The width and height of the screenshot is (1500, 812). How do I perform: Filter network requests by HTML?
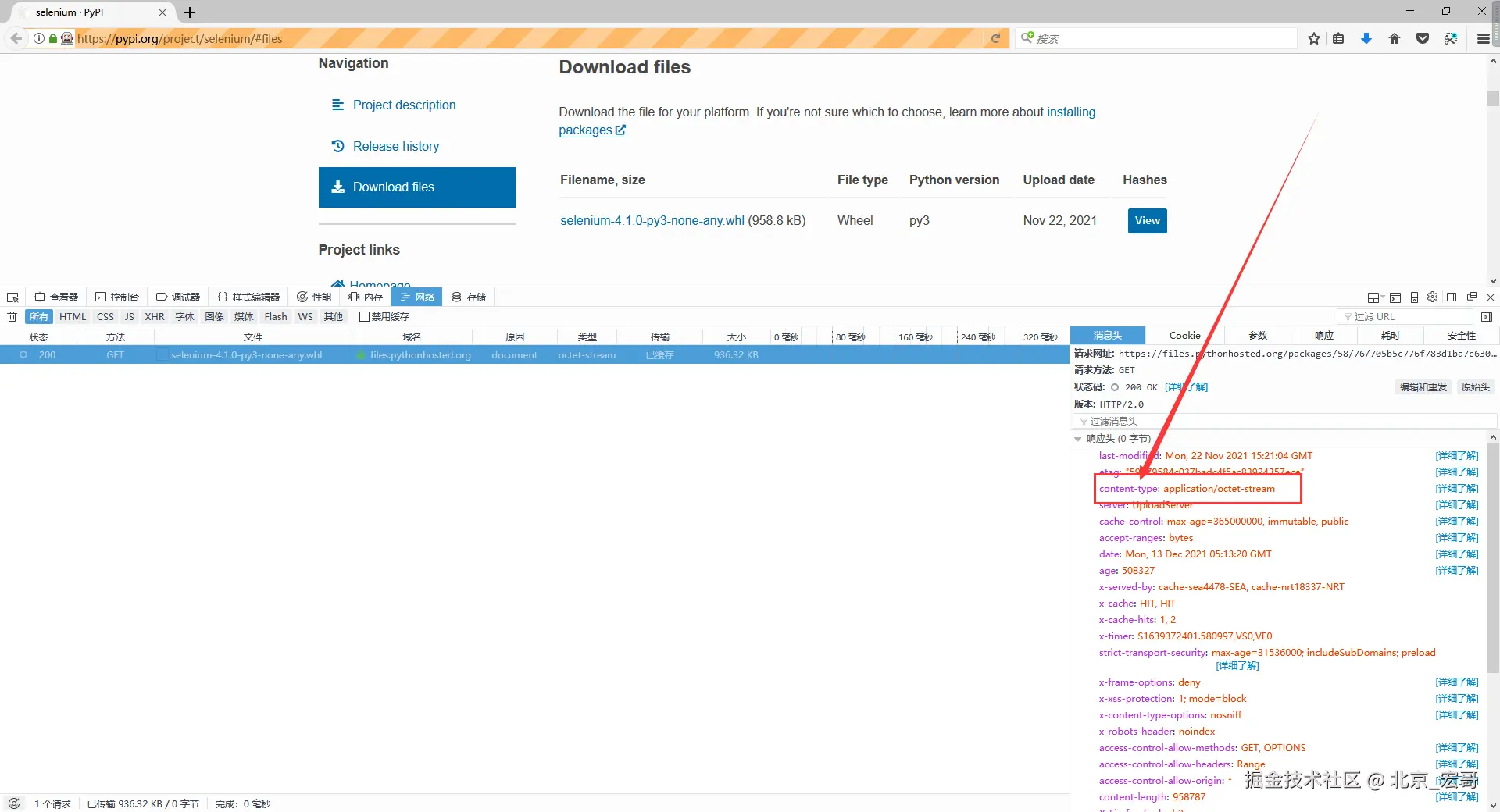coord(73,317)
